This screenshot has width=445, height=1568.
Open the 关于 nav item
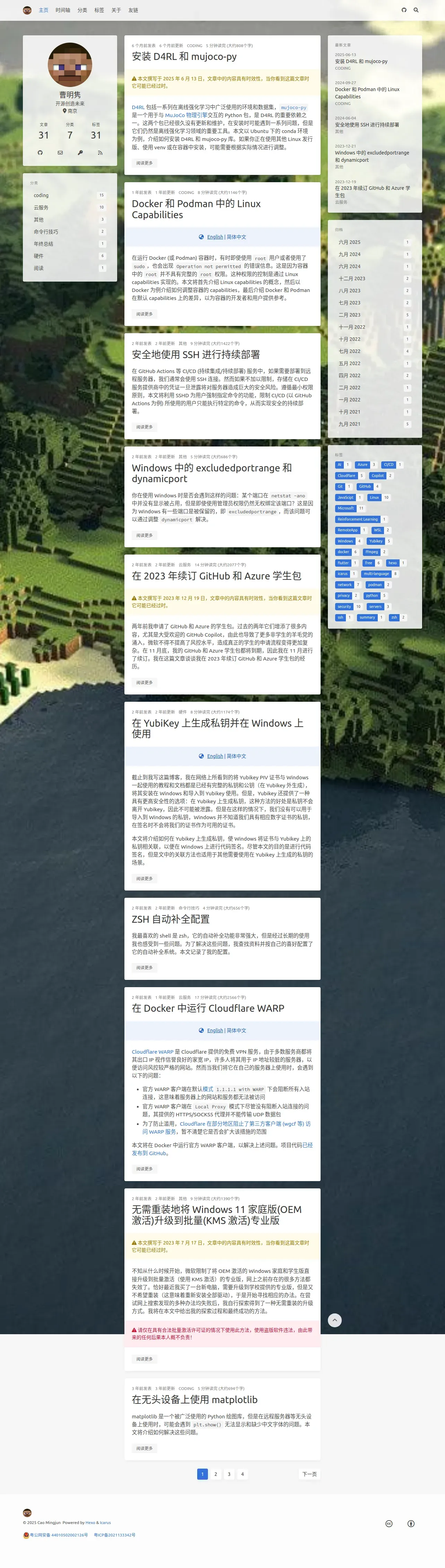coord(116,10)
